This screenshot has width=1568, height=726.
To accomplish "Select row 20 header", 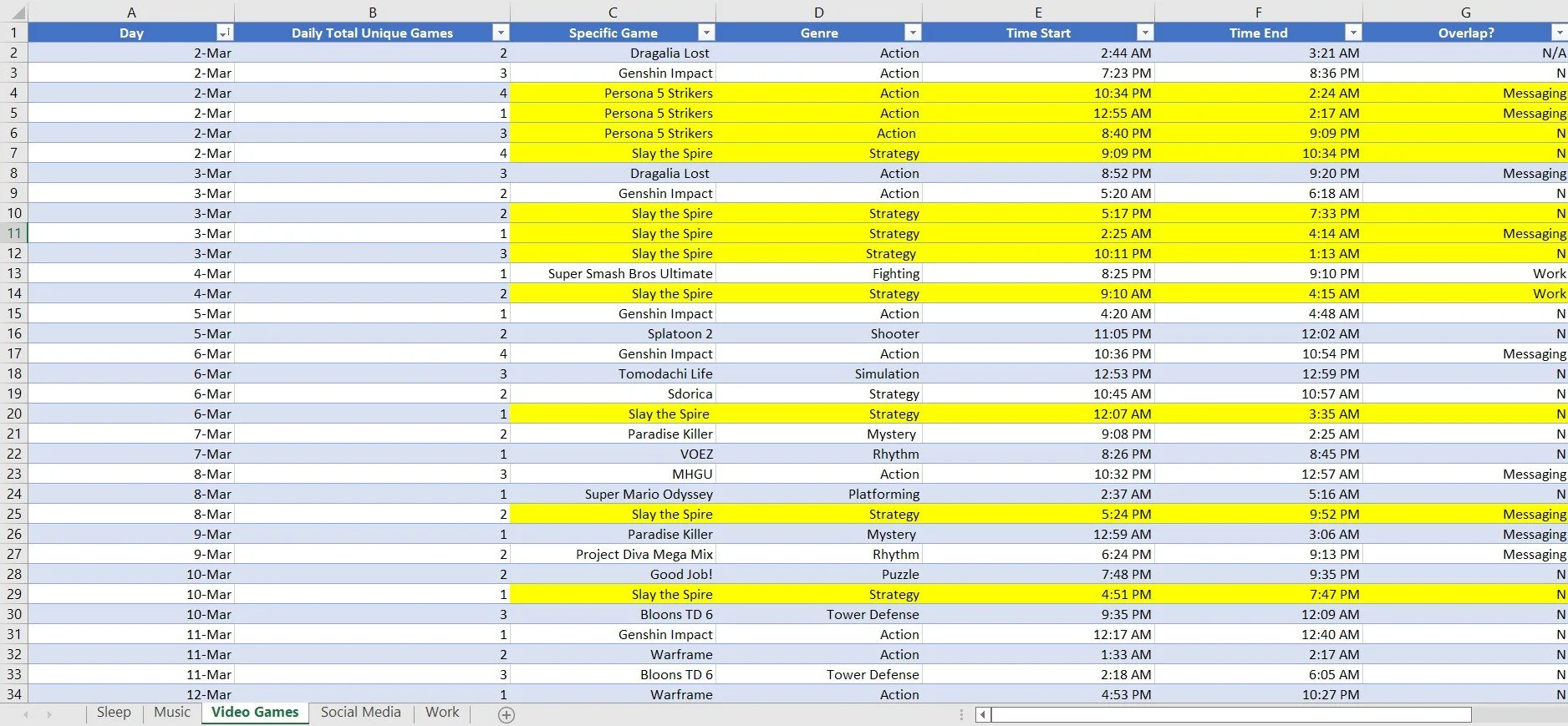I will (14, 414).
